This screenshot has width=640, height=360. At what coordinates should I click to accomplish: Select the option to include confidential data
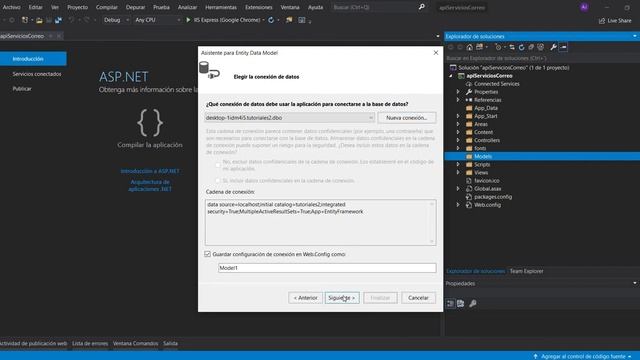[x=218, y=180]
